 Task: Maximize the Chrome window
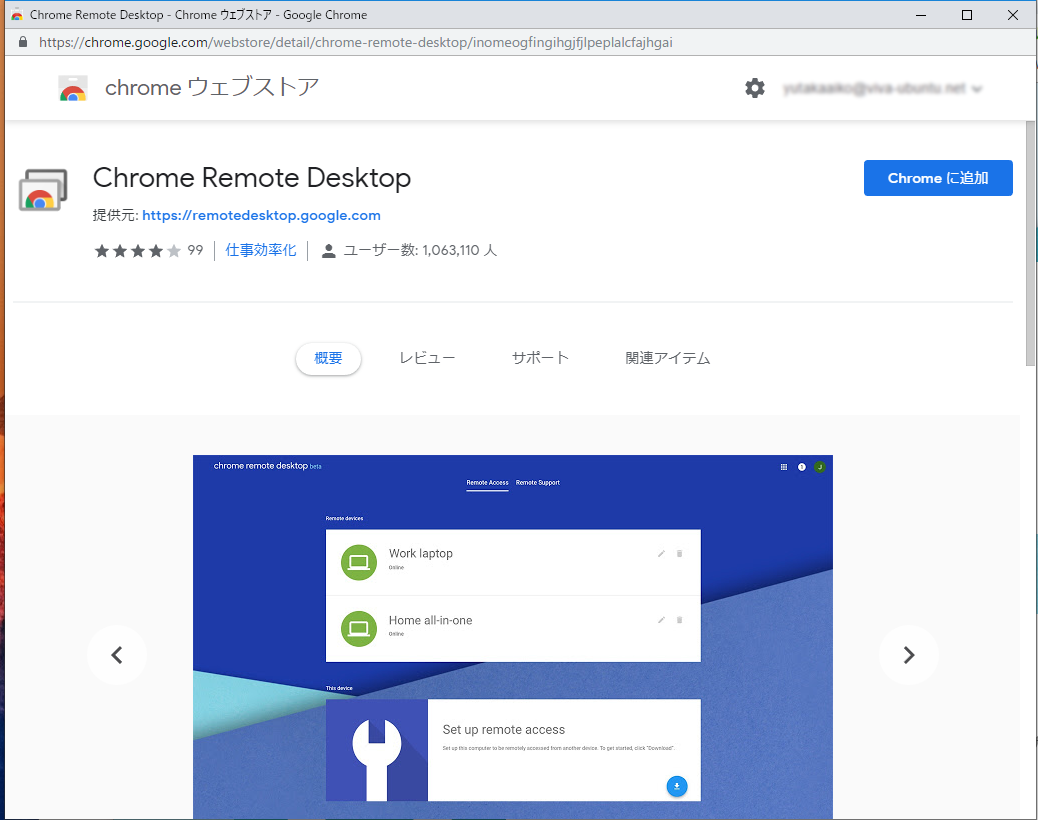click(967, 15)
